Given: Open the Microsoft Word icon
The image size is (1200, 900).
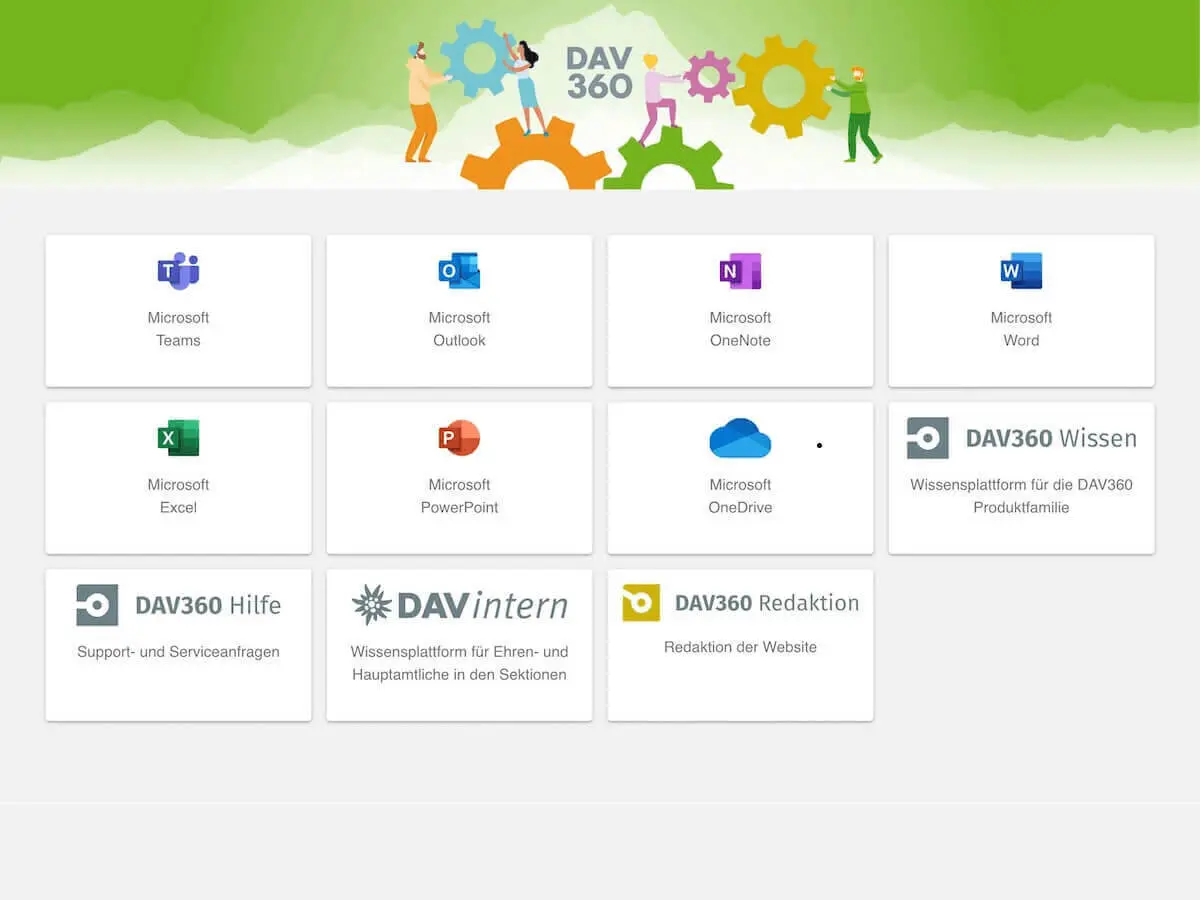Looking at the screenshot, I should pos(1021,269).
